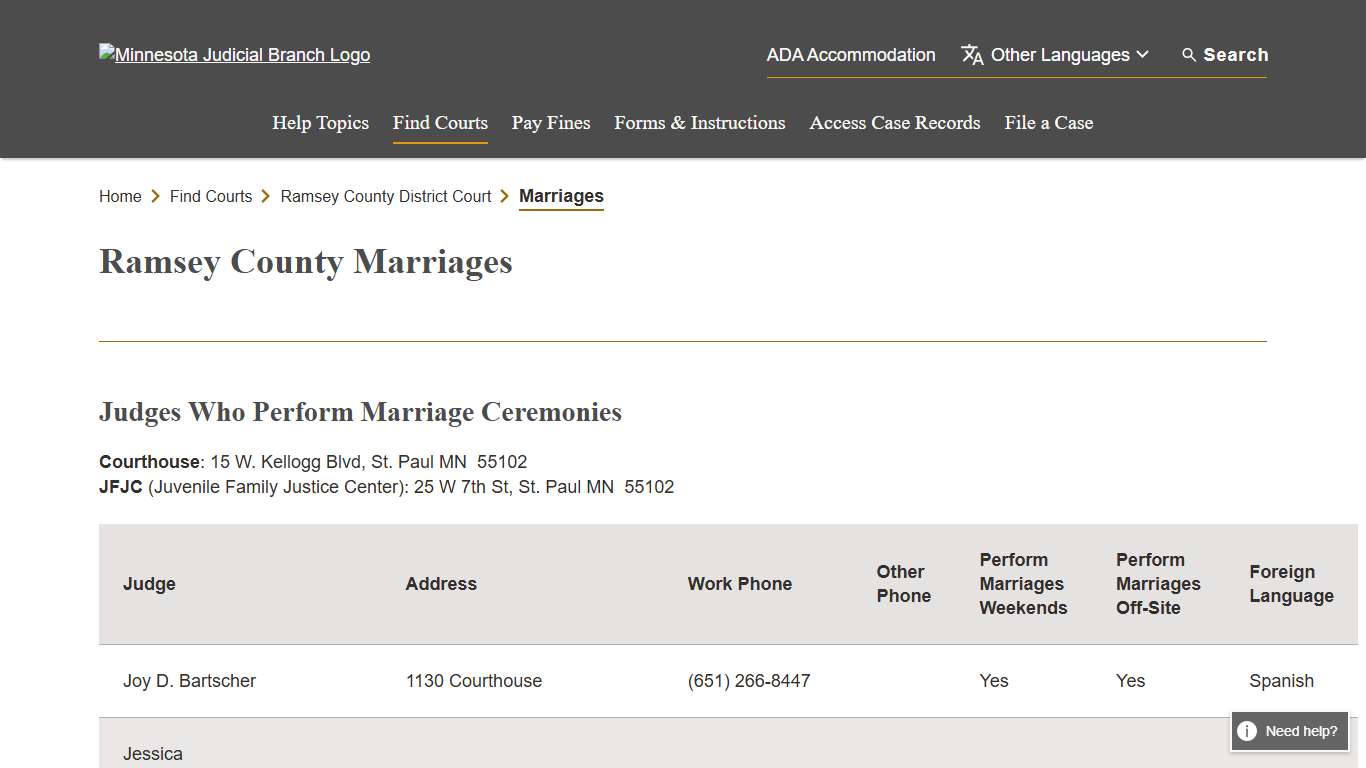Click the chevron after Home breadcrumb
1366x768 pixels.
pyautogui.click(x=156, y=196)
